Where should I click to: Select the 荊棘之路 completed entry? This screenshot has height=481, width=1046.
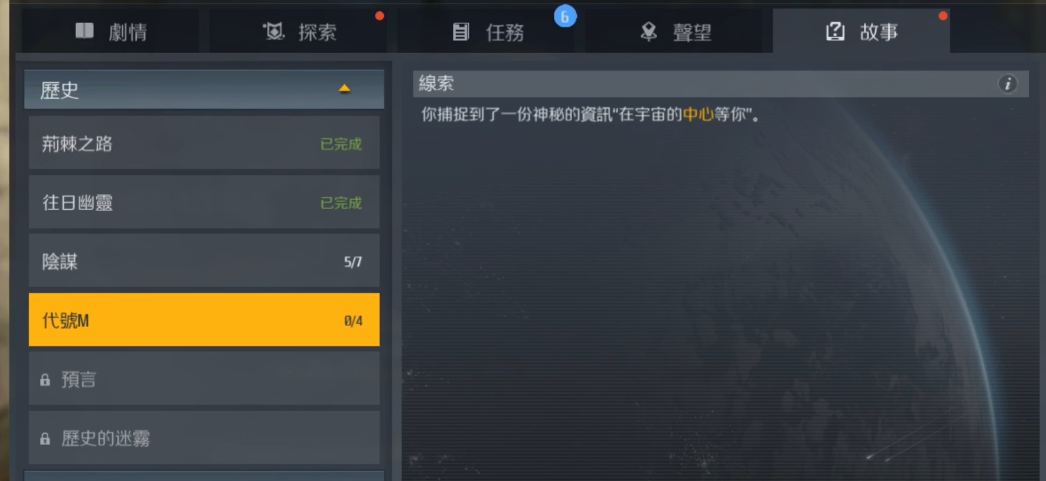pos(204,143)
